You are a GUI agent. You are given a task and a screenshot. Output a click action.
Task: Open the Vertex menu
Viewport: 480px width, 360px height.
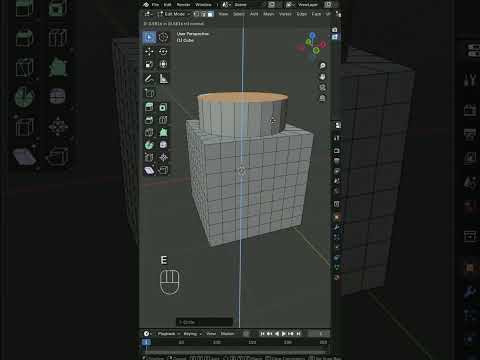(285, 14)
